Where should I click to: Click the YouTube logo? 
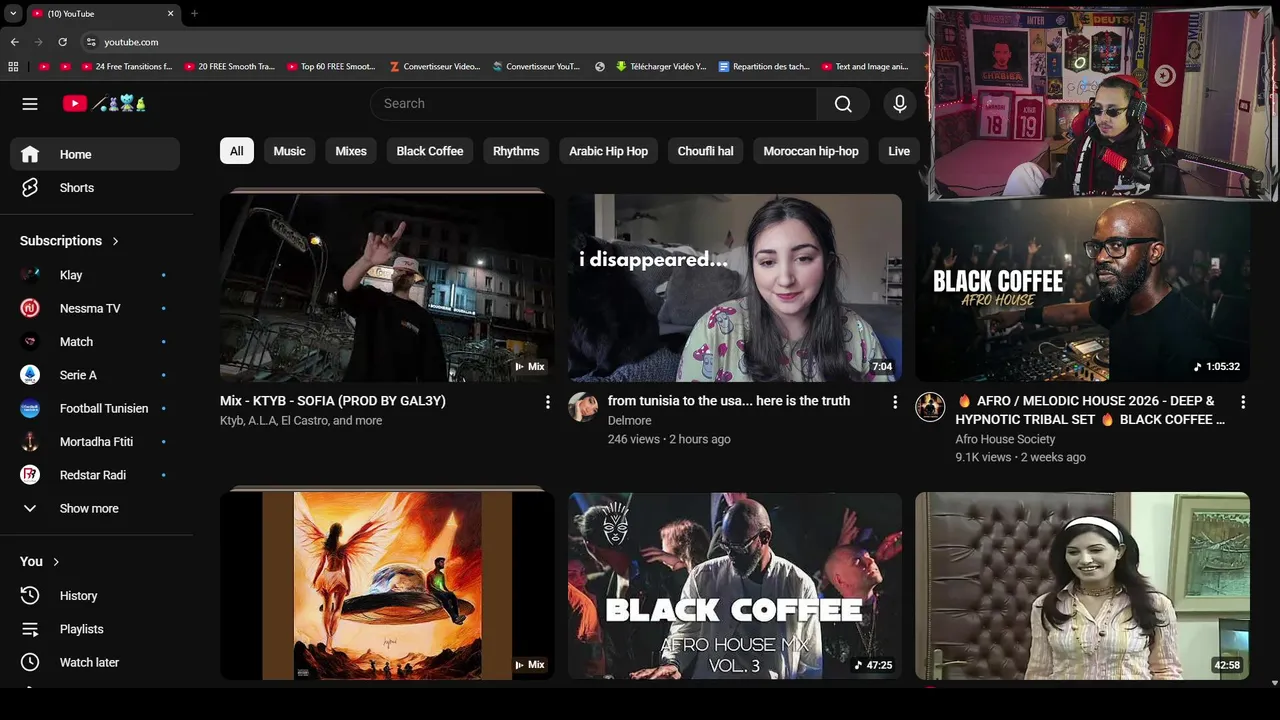coord(104,103)
